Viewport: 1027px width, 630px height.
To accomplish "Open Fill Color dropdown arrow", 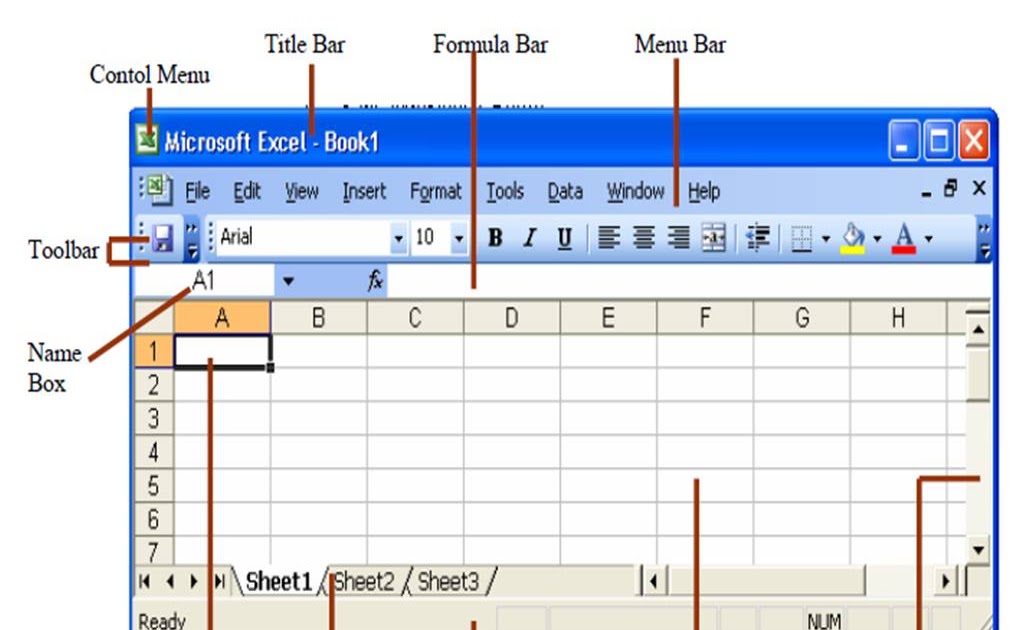I will pyautogui.click(x=876, y=238).
